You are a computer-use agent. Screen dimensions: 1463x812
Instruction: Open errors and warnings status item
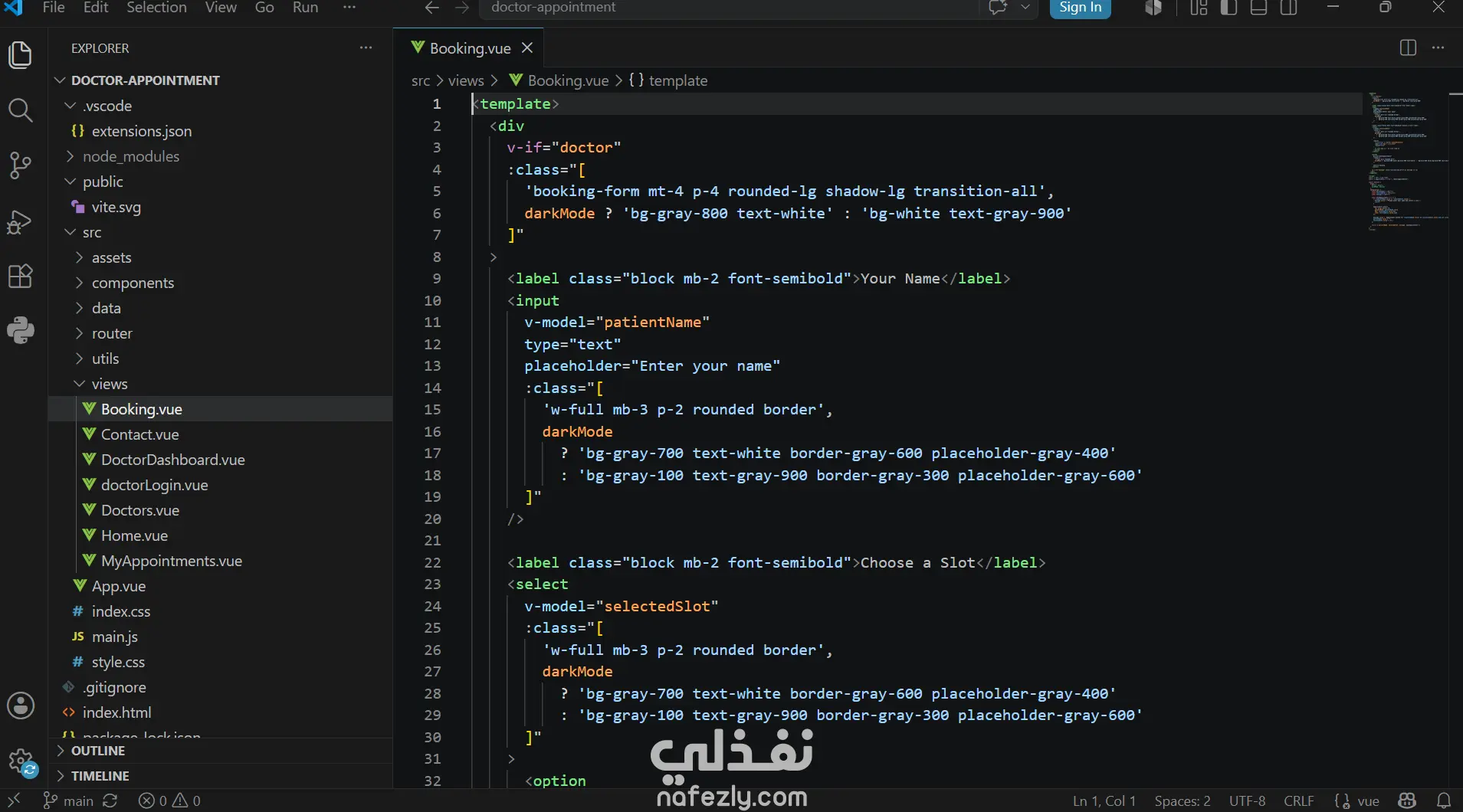pyautogui.click(x=169, y=801)
